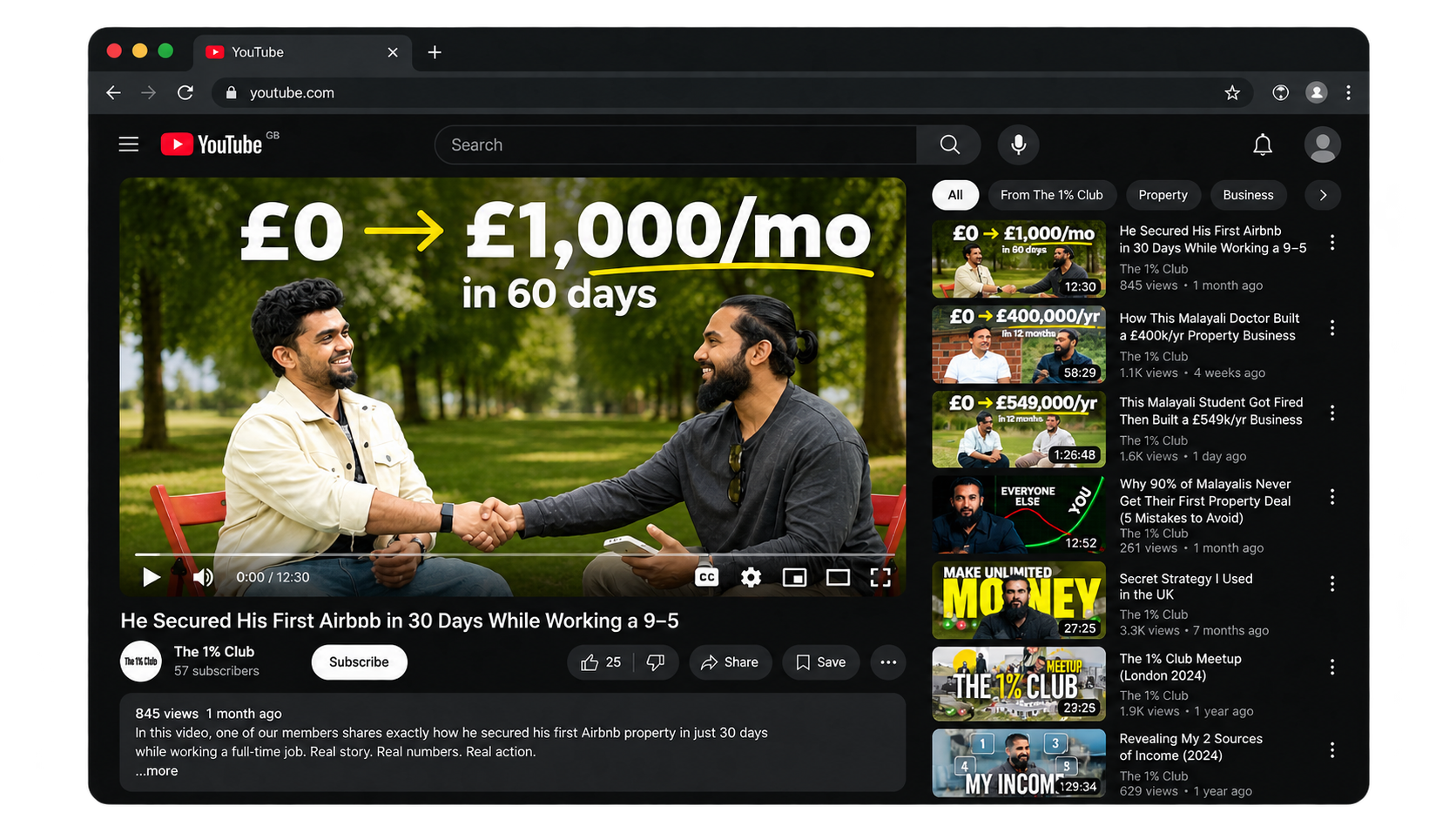Open title Why 90% of Malayalis Never
This screenshot has height=819, width=1456.
[1205, 501]
